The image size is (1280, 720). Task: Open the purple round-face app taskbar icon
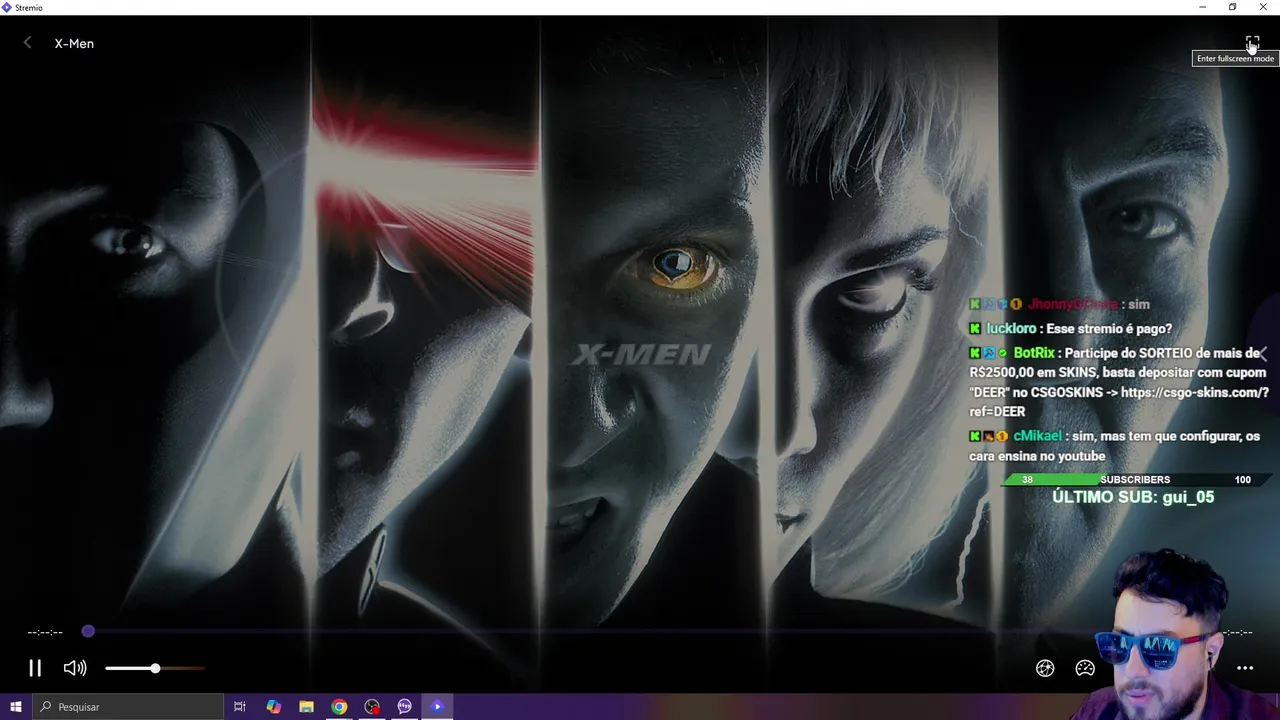point(404,706)
